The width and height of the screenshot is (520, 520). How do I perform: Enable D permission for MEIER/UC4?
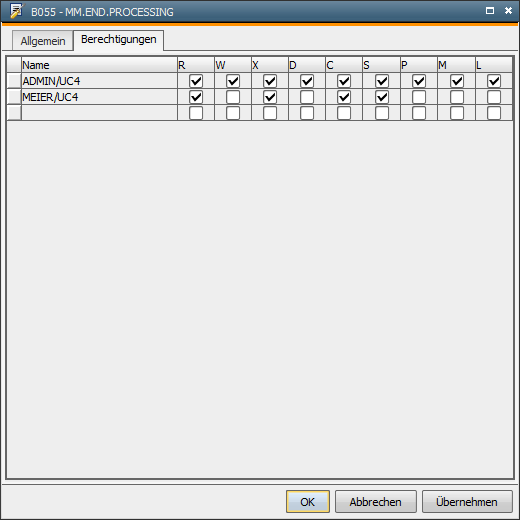pos(307,97)
